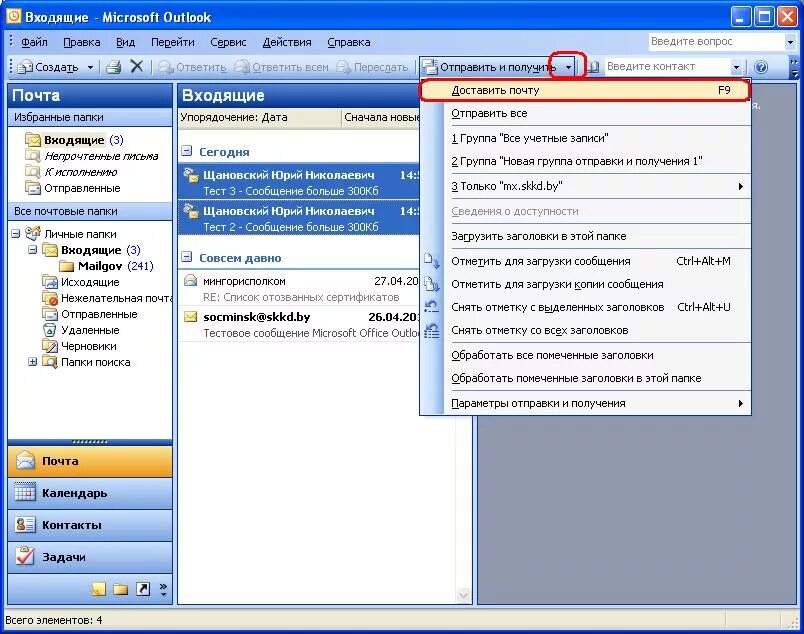Click the Создать new message button
804x634 pixels.
48,67
